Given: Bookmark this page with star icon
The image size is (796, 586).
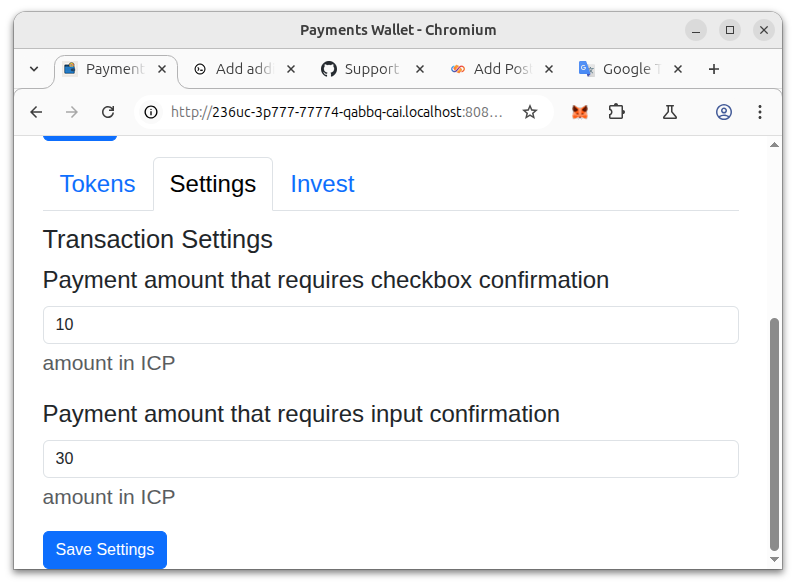Looking at the screenshot, I should pyautogui.click(x=530, y=112).
